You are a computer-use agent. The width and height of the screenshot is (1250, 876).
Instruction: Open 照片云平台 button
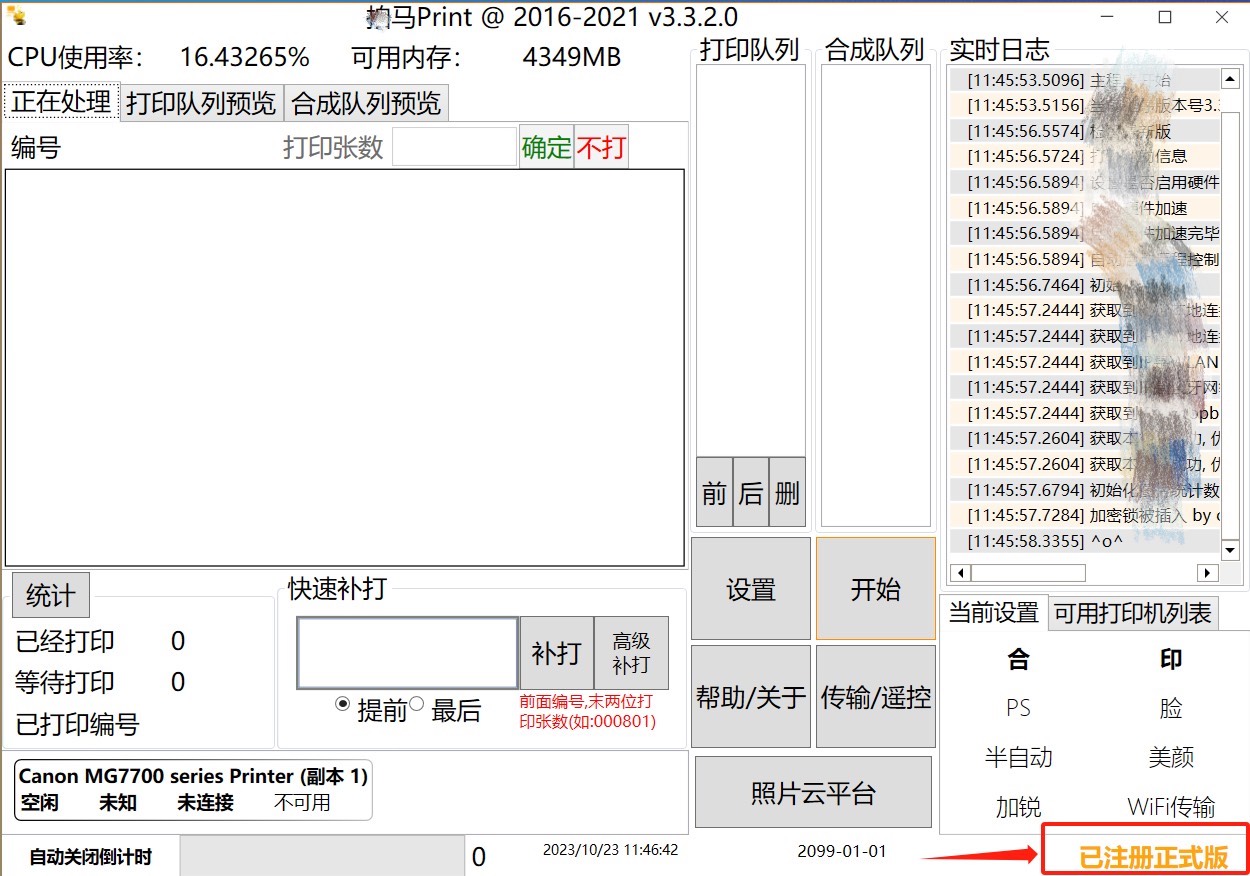[x=813, y=793]
